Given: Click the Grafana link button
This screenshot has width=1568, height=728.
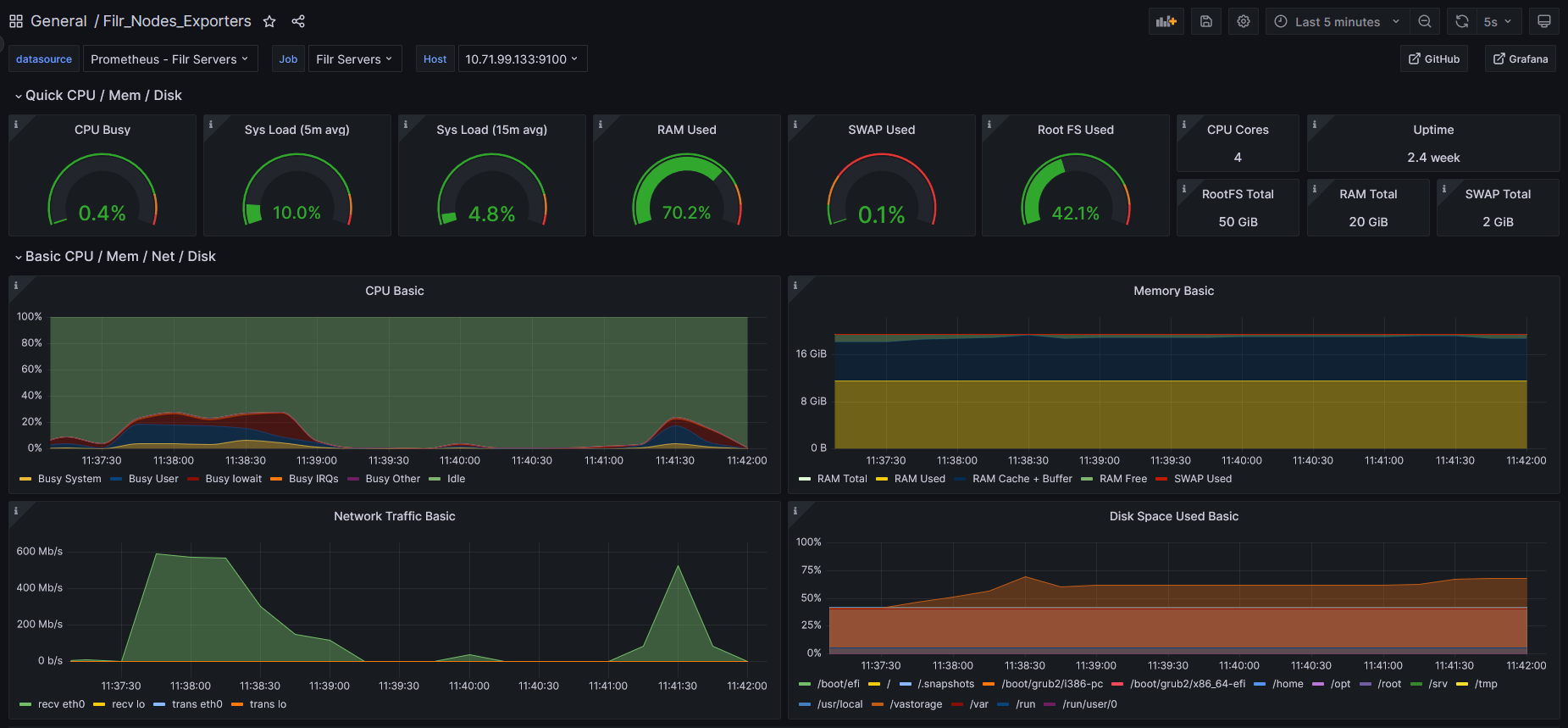Looking at the screenshot, I should [1520, 59].
